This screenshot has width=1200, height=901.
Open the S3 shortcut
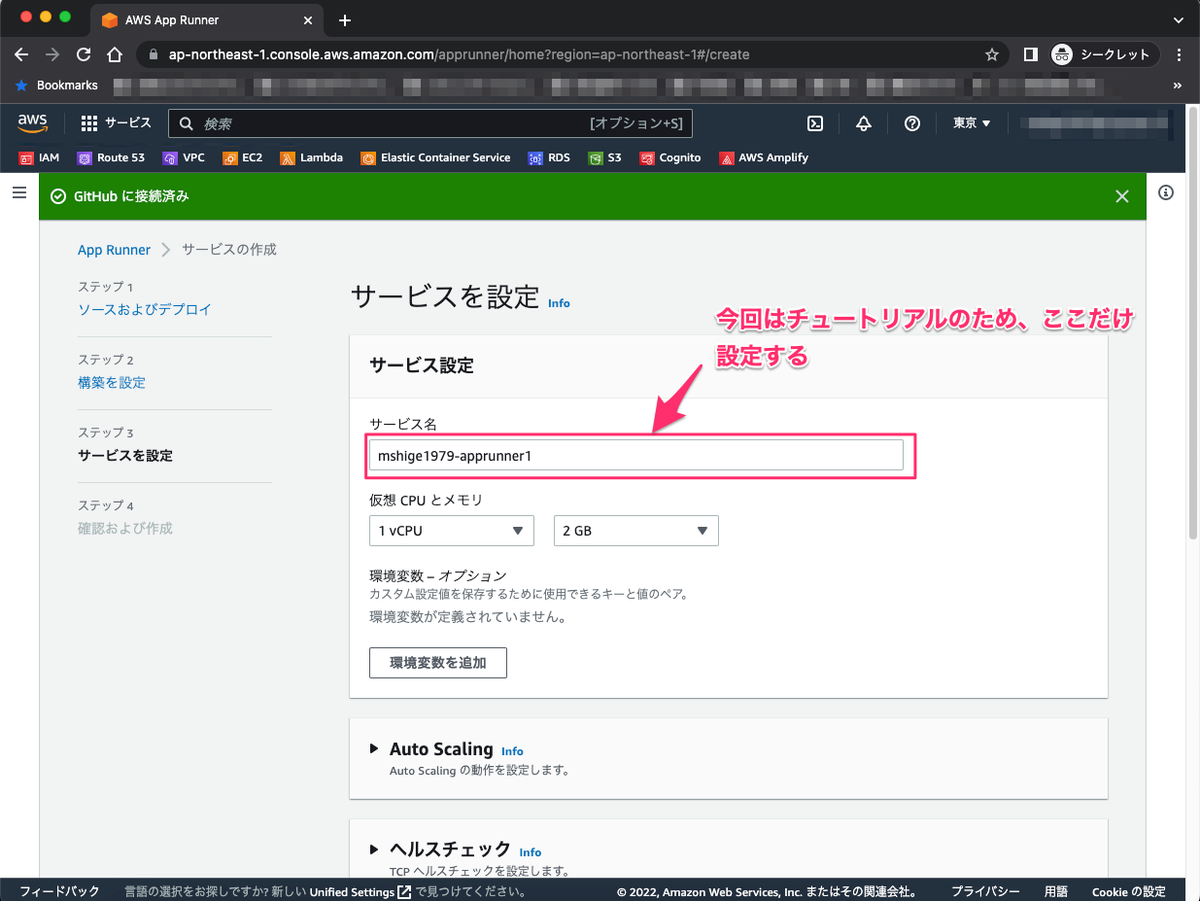[605, 158]
